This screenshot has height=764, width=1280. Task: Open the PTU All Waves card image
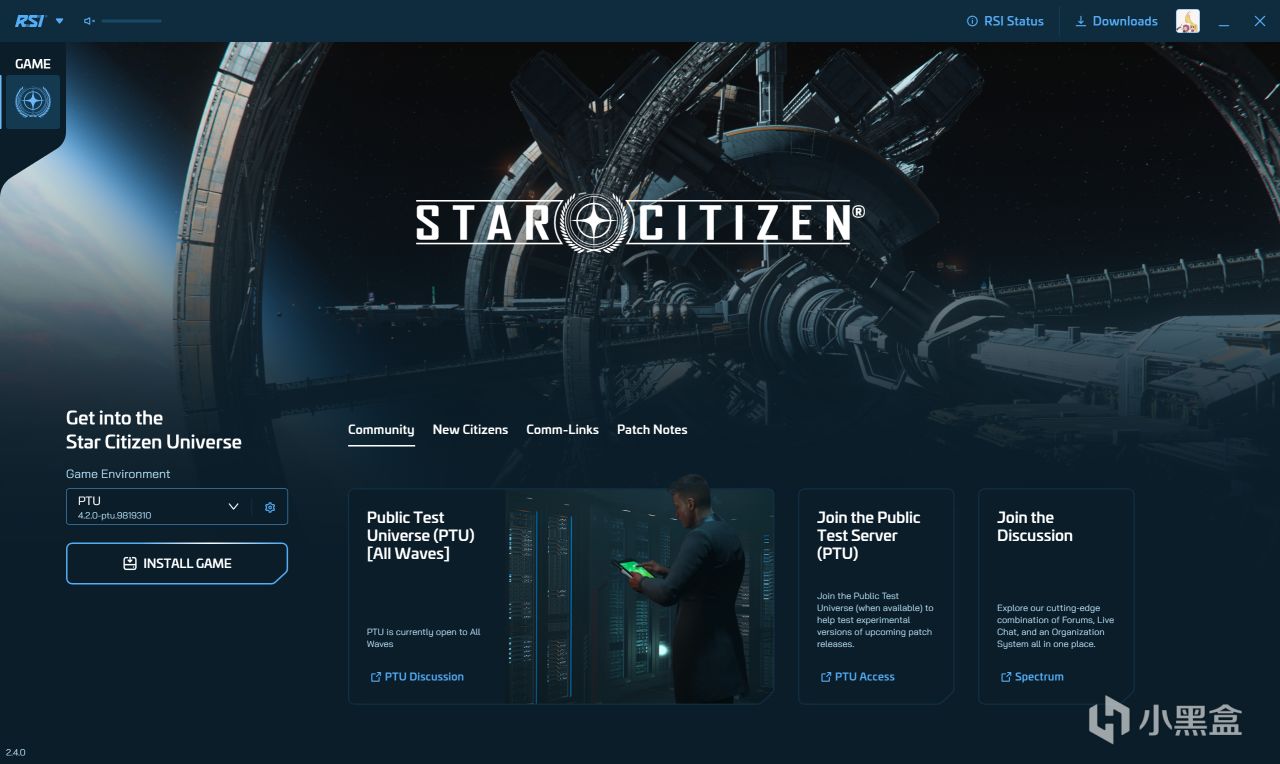point(640,596)
